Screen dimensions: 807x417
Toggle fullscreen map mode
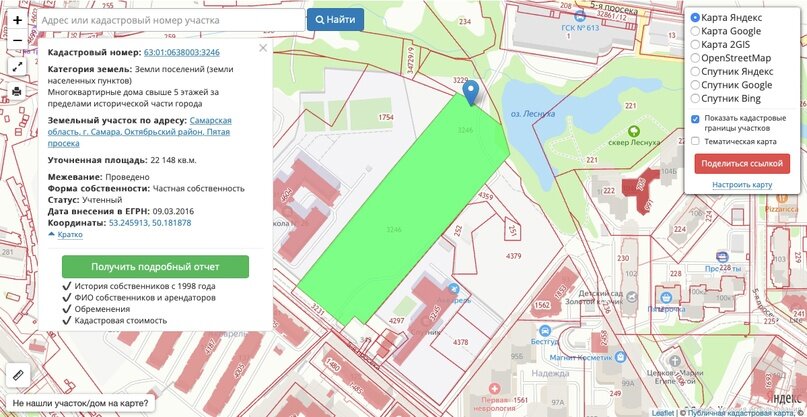(17, 66)
